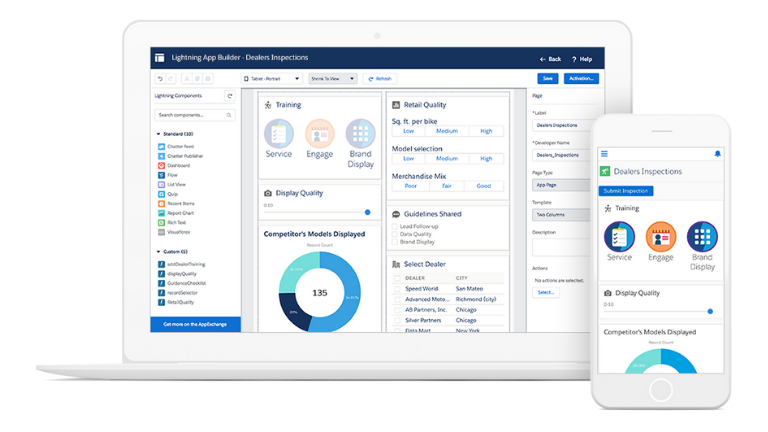The height and width of the screenshot is (432, 768).
Task: Go Back from the App Builder header
Action: click(x=551, y=59)
